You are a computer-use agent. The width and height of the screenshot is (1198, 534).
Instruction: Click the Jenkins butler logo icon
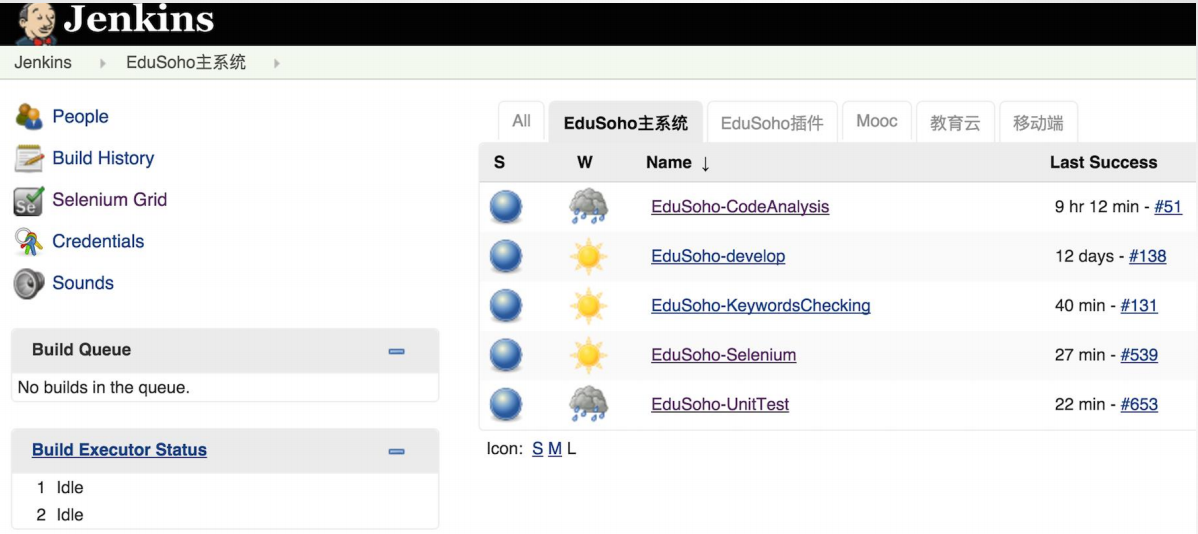(36, 24)
